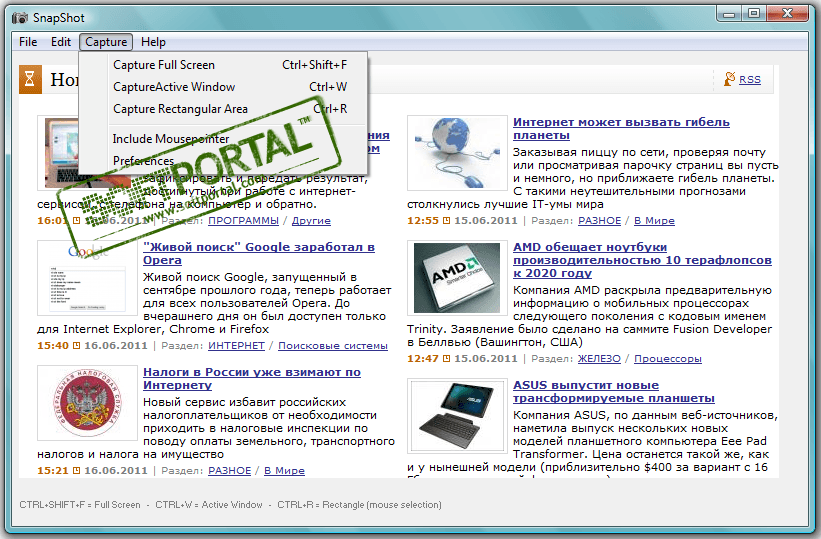
Task: Click the Процессоры link
Action: (x=668, y=359)
